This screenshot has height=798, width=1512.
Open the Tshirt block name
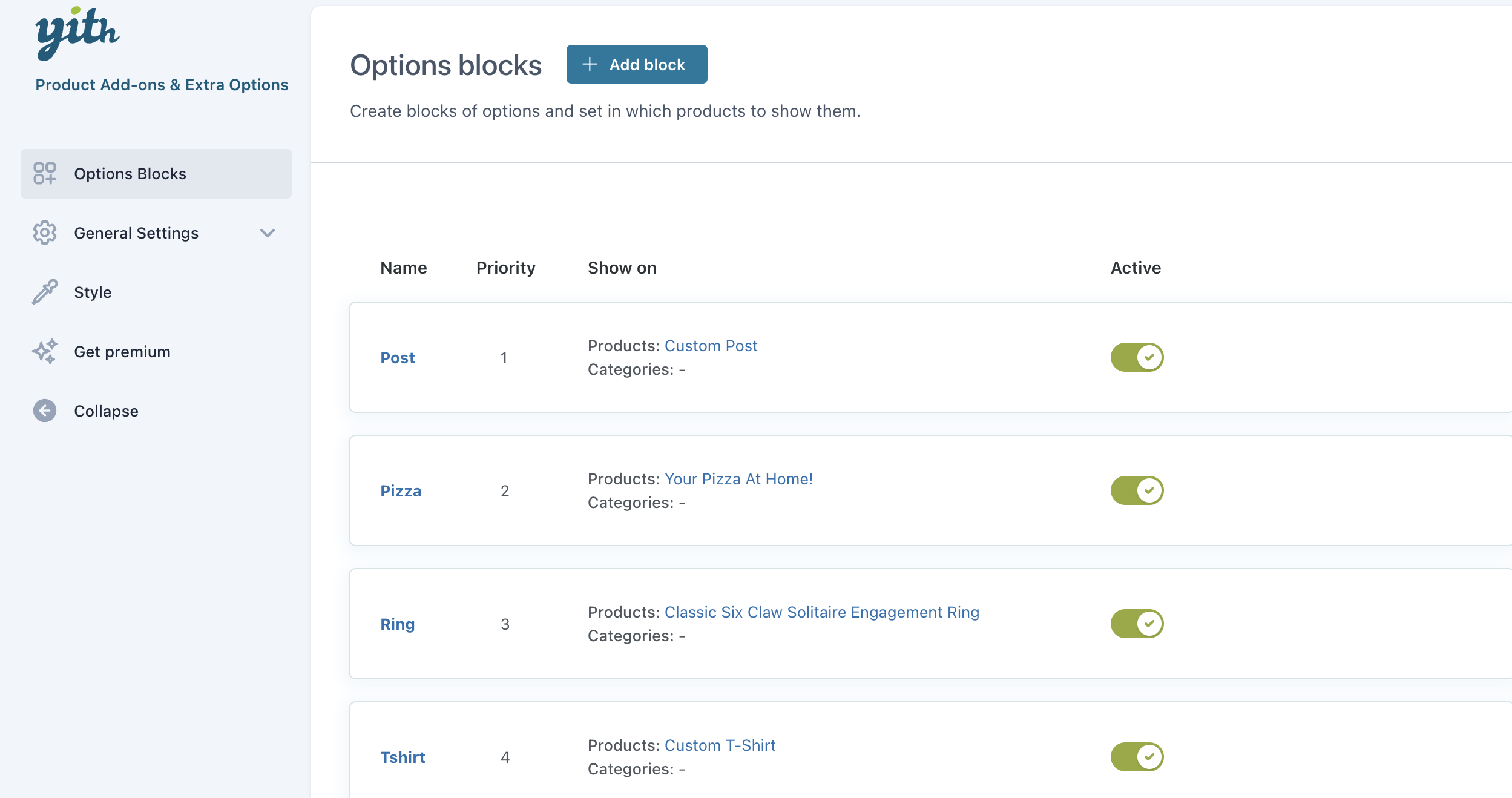[403, 757]
